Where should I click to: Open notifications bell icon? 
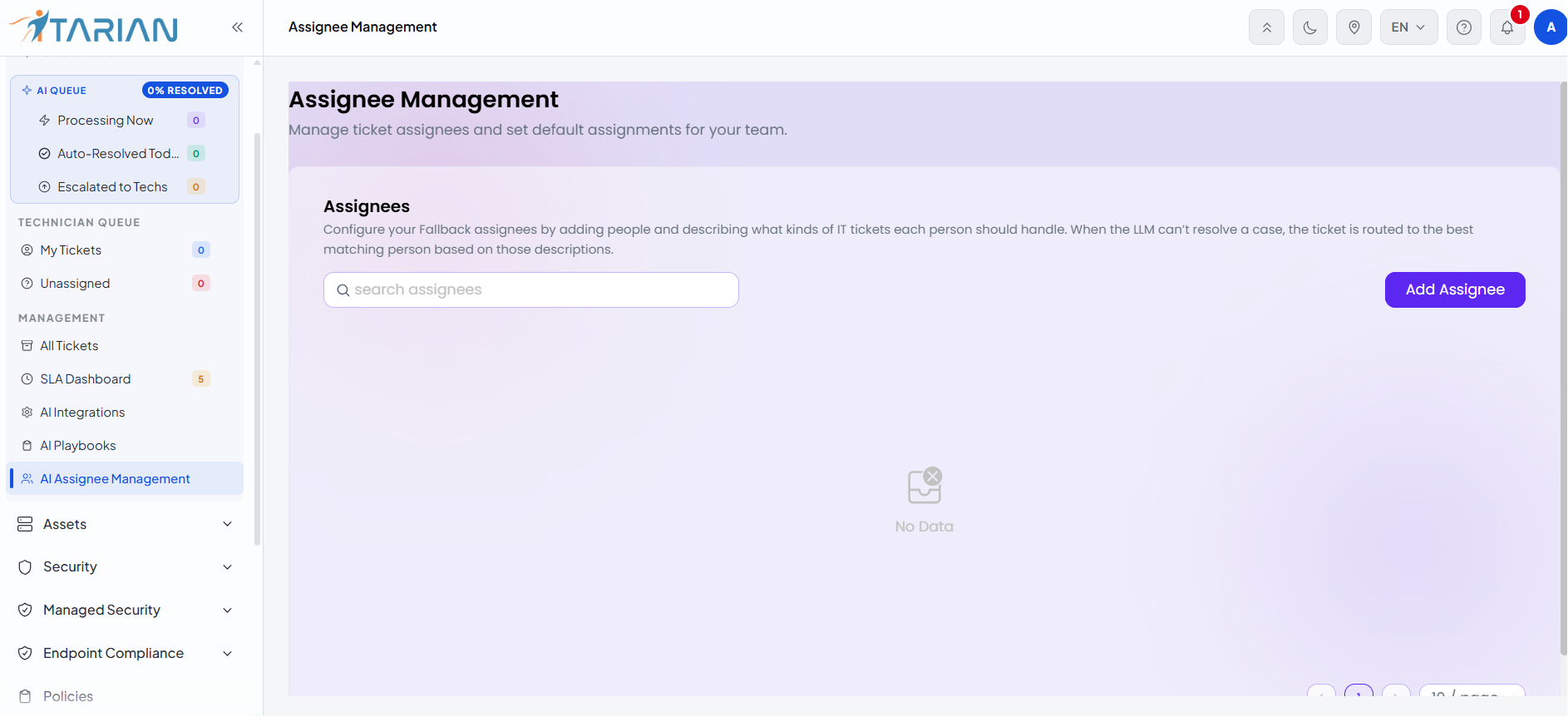[x=1507, y=27]
